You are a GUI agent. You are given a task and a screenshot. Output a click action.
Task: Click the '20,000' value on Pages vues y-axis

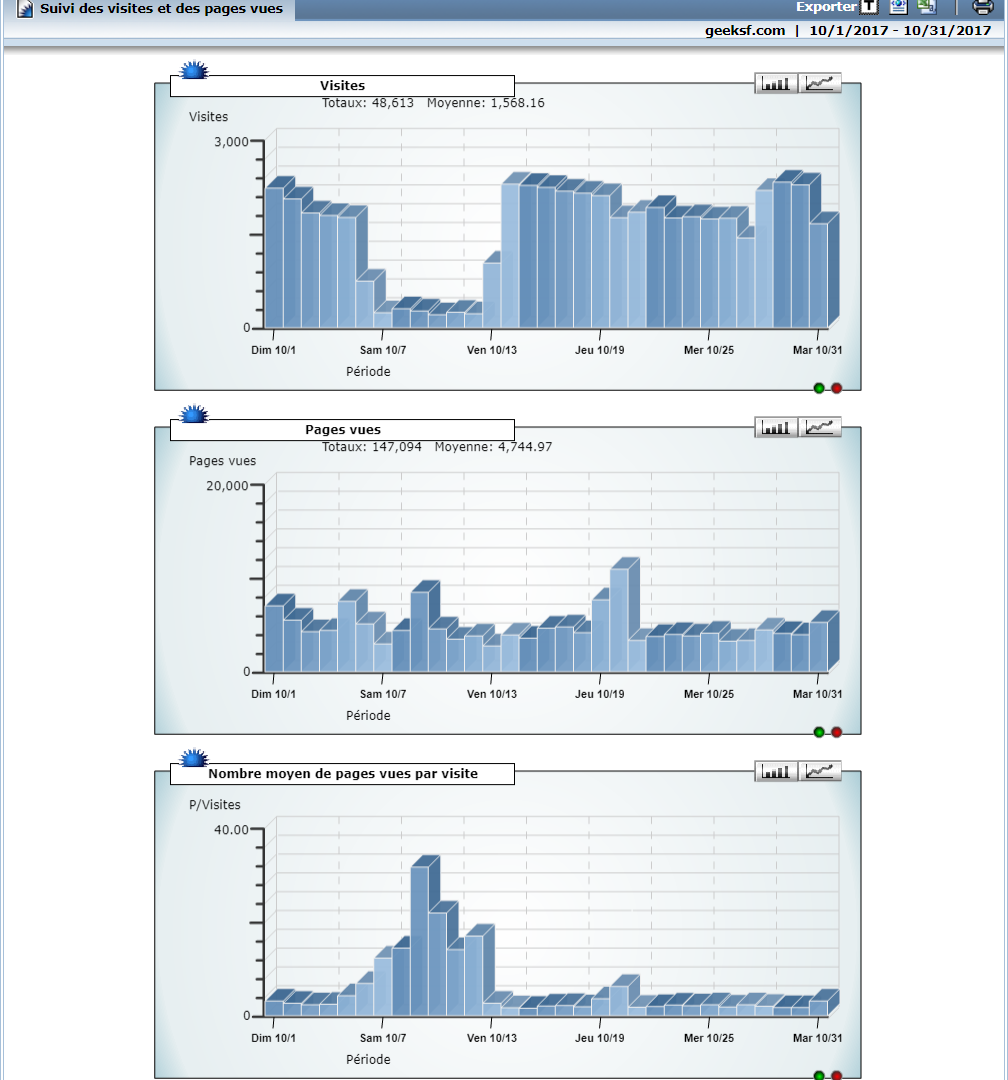[227, 486]
